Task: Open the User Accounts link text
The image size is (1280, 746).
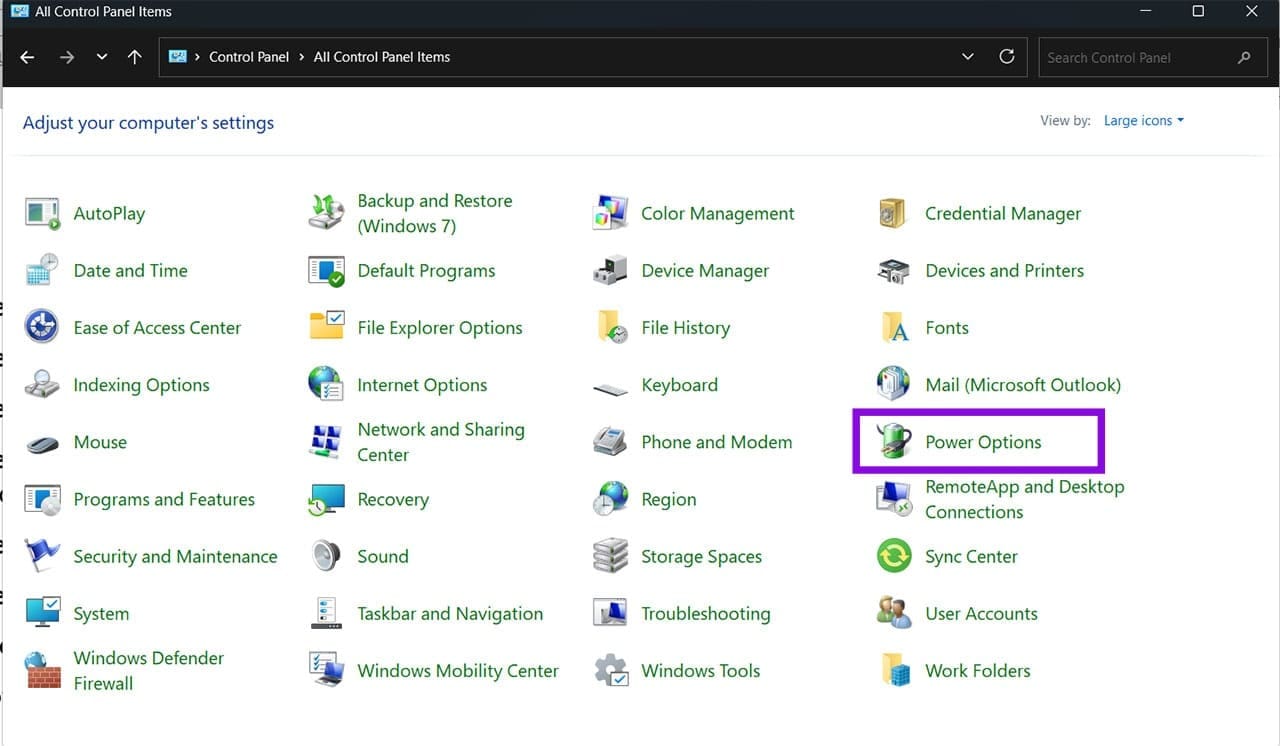Action: click(981, 614)
